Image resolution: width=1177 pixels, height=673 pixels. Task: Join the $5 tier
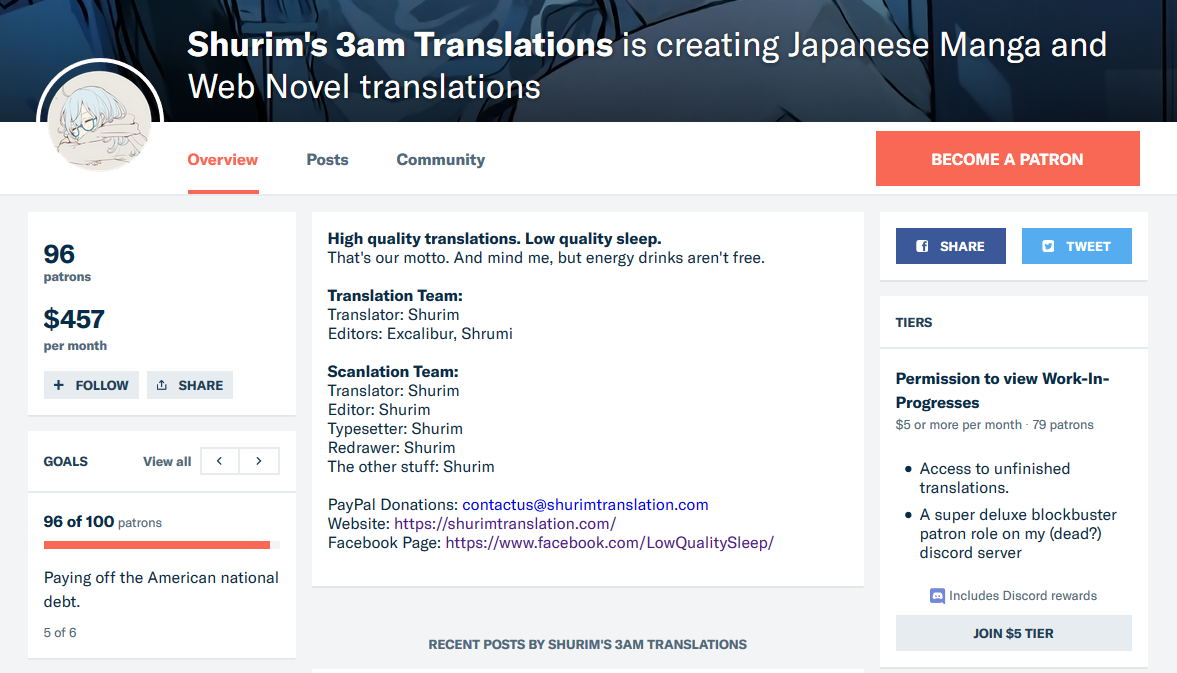click(1013, 633)
